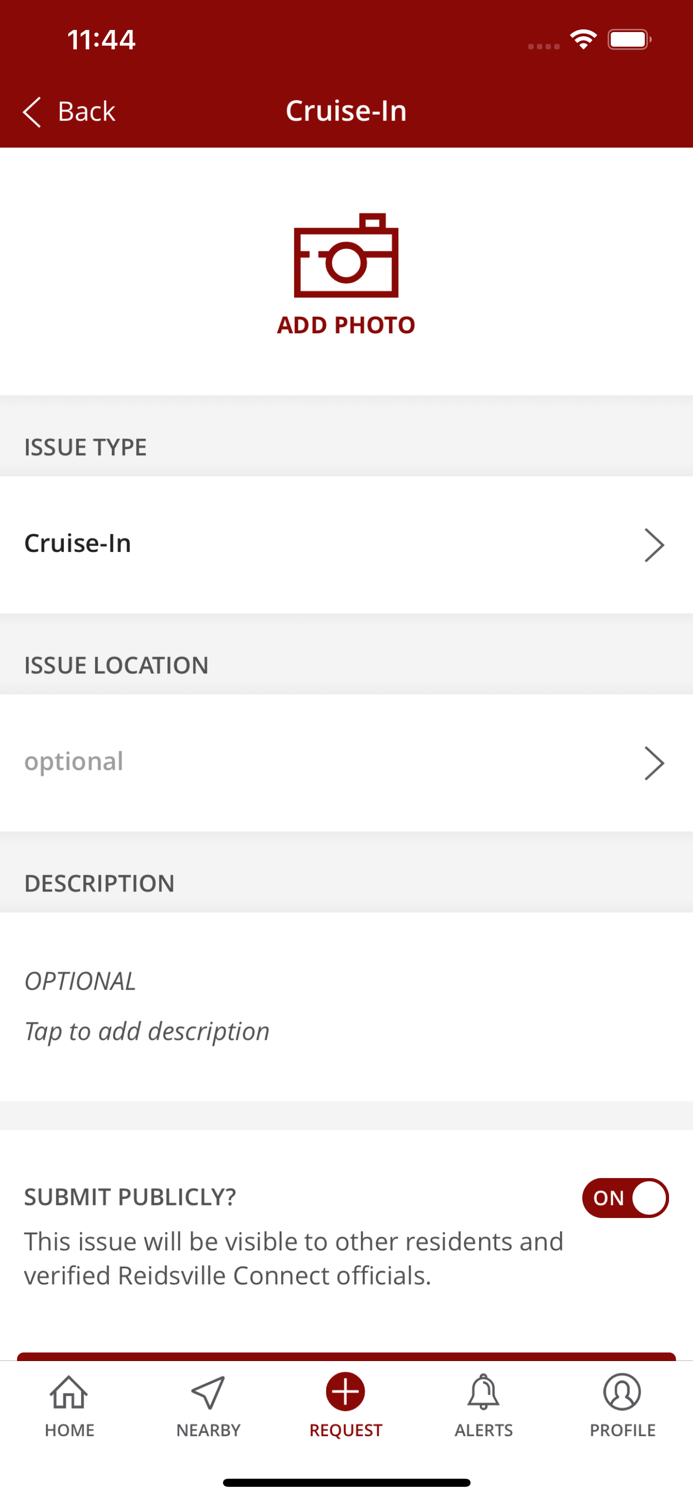This screenshot has width=693, height=1500.
Task: Expand the Cruise-In issue type chevron
Action: [654, 545]
